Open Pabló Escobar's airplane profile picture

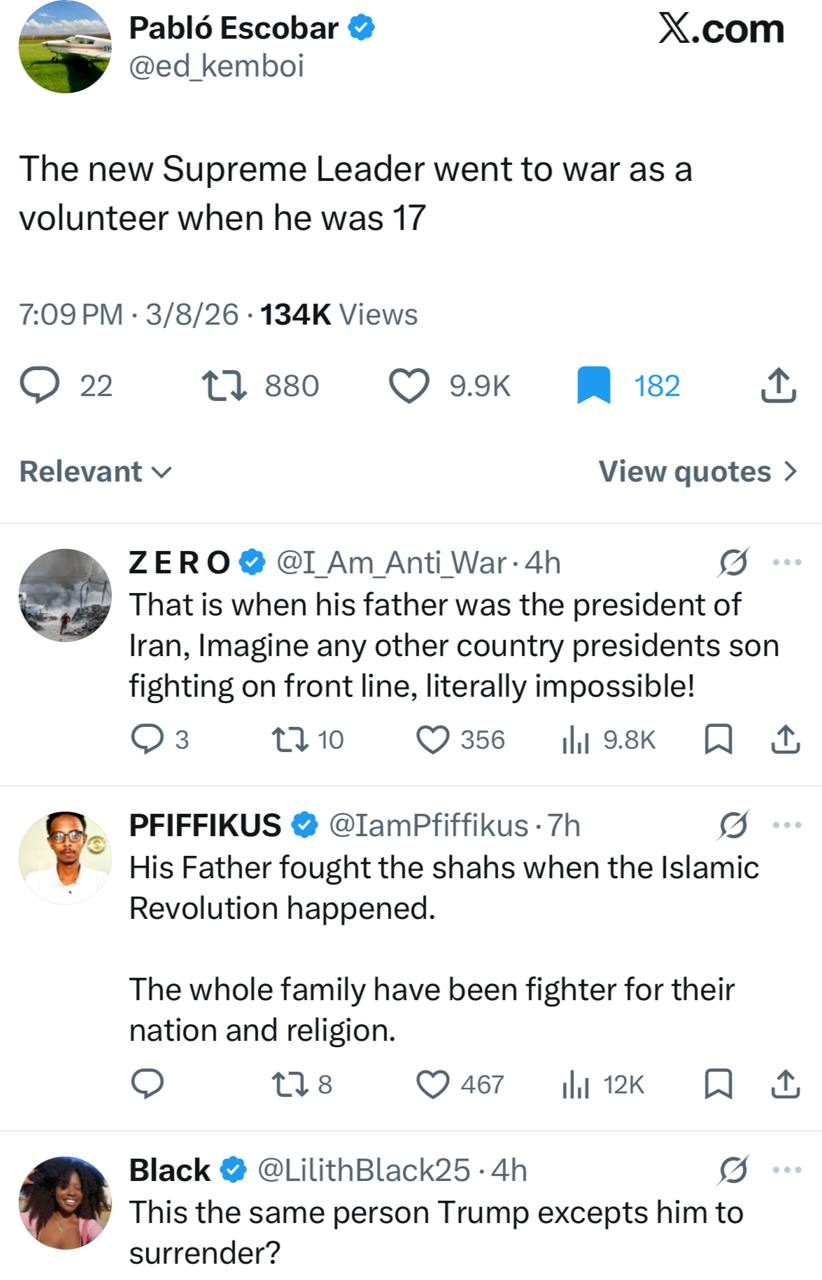tap(64, 47)
